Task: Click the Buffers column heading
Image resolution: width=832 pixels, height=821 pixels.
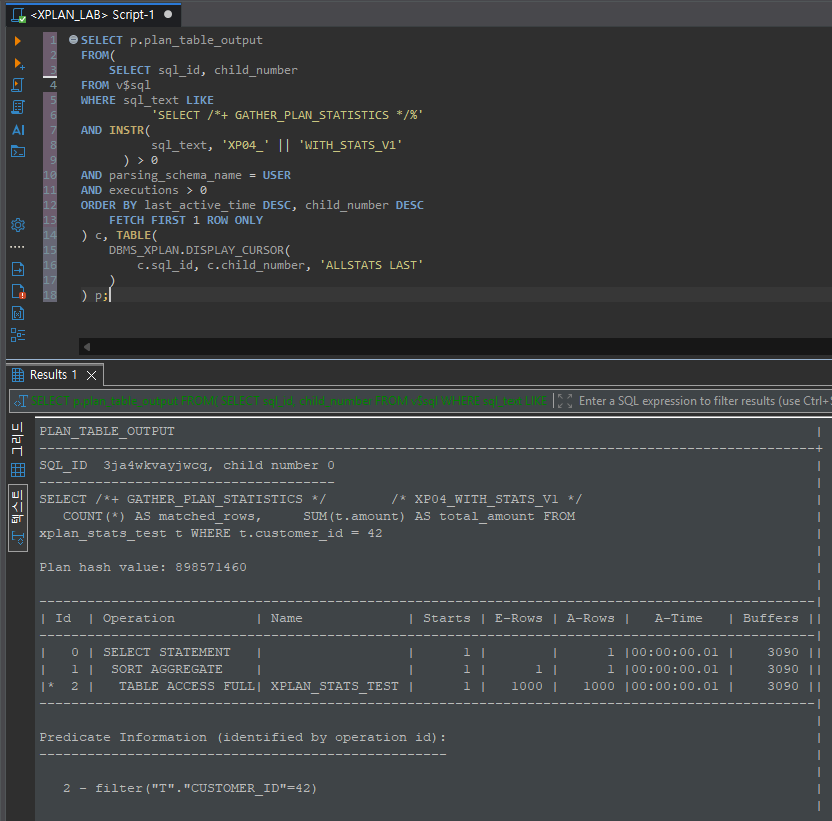Action: click(770, 618)
